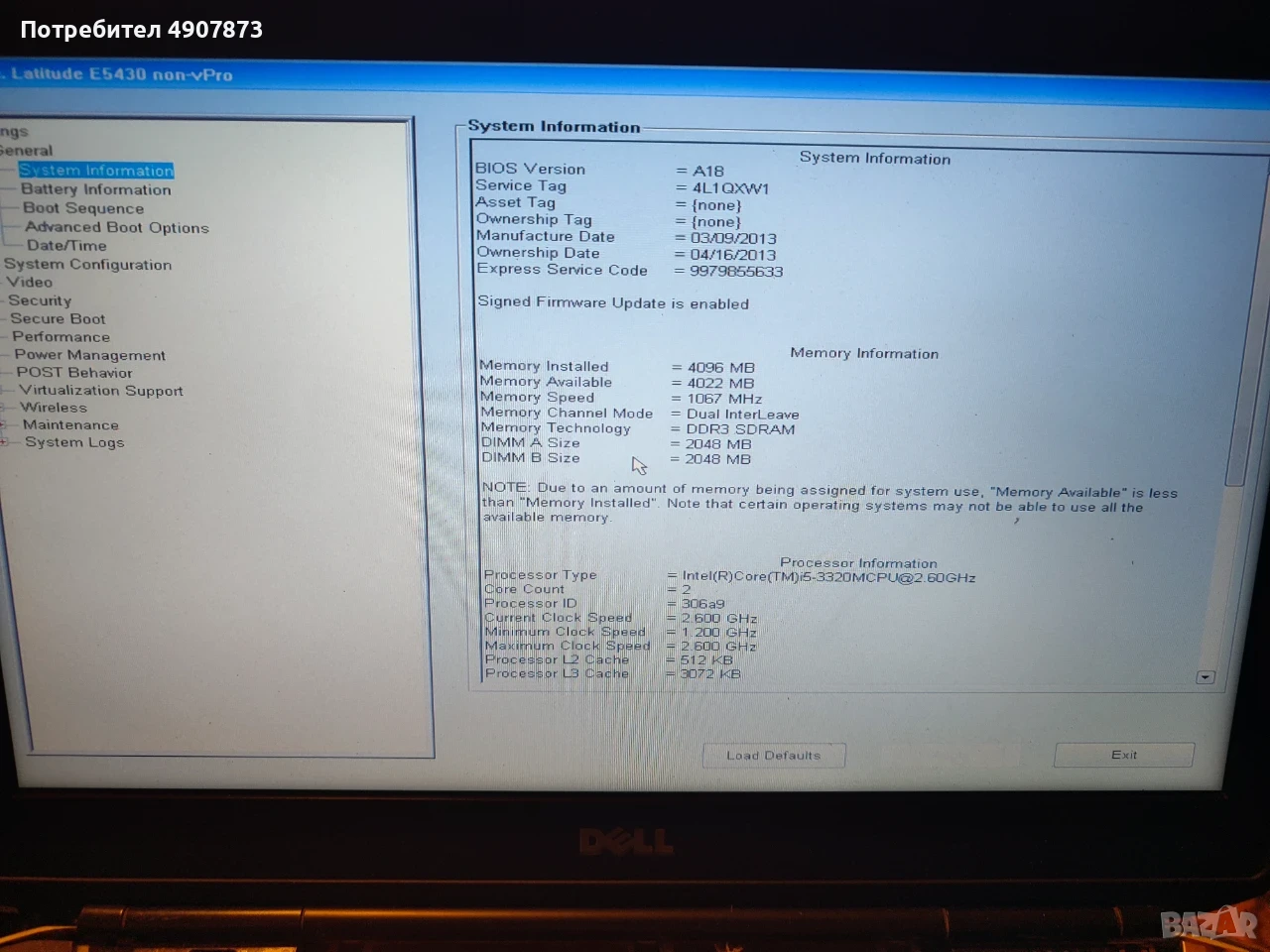Click the scroll-down arrow of the info panel
This screenshot has height=952, width=1270.
(x=1206, y=677)
